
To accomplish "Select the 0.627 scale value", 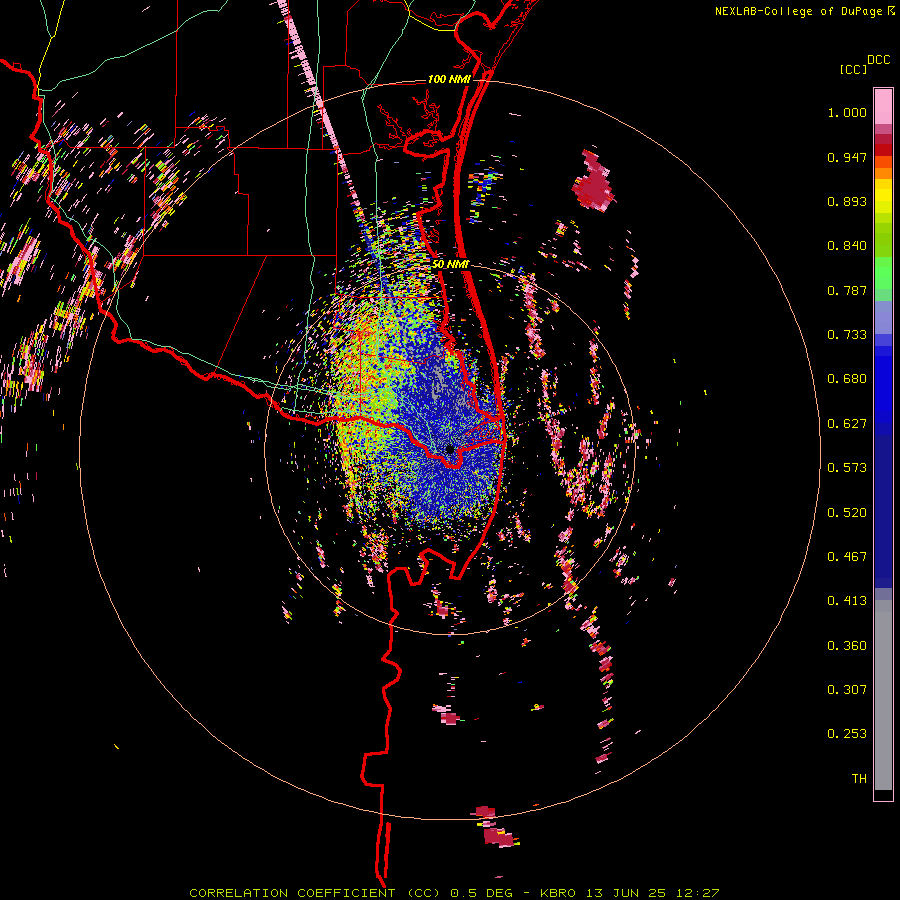I will pos(847,424).
